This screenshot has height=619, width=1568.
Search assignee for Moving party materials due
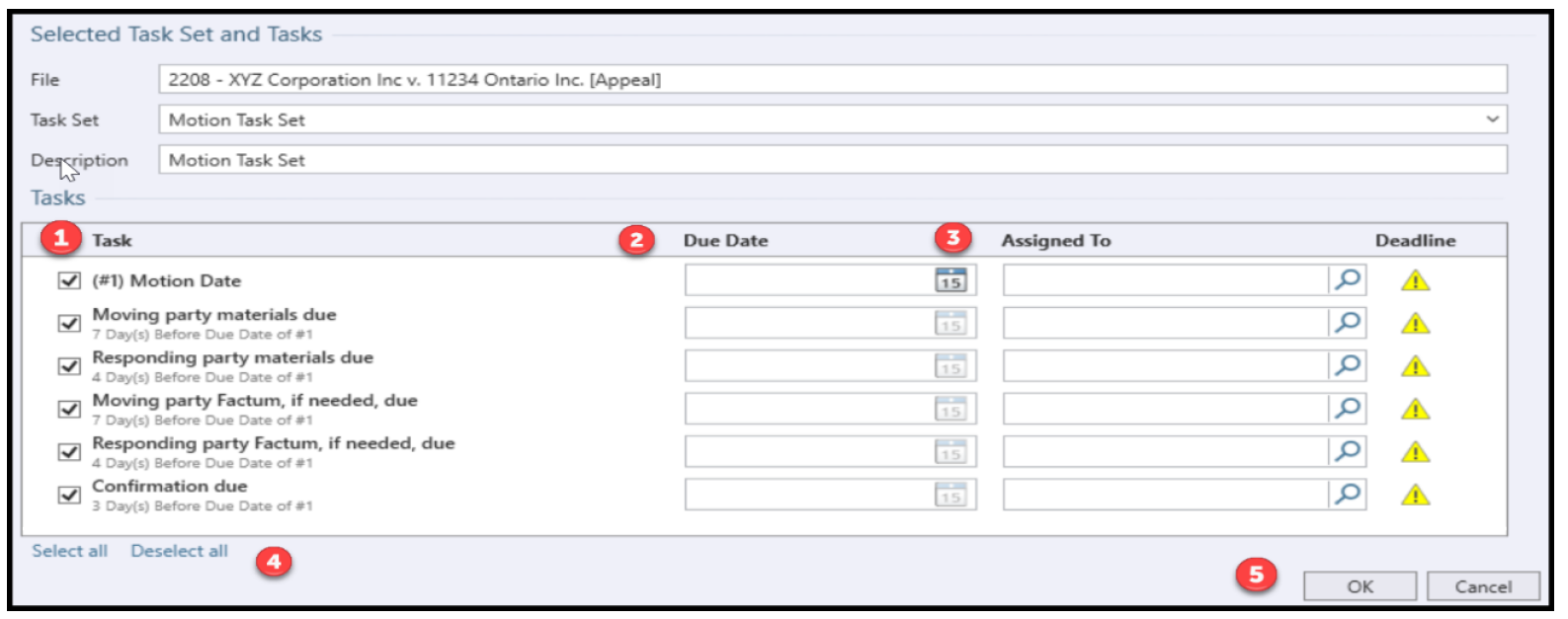click(1348, 323)
